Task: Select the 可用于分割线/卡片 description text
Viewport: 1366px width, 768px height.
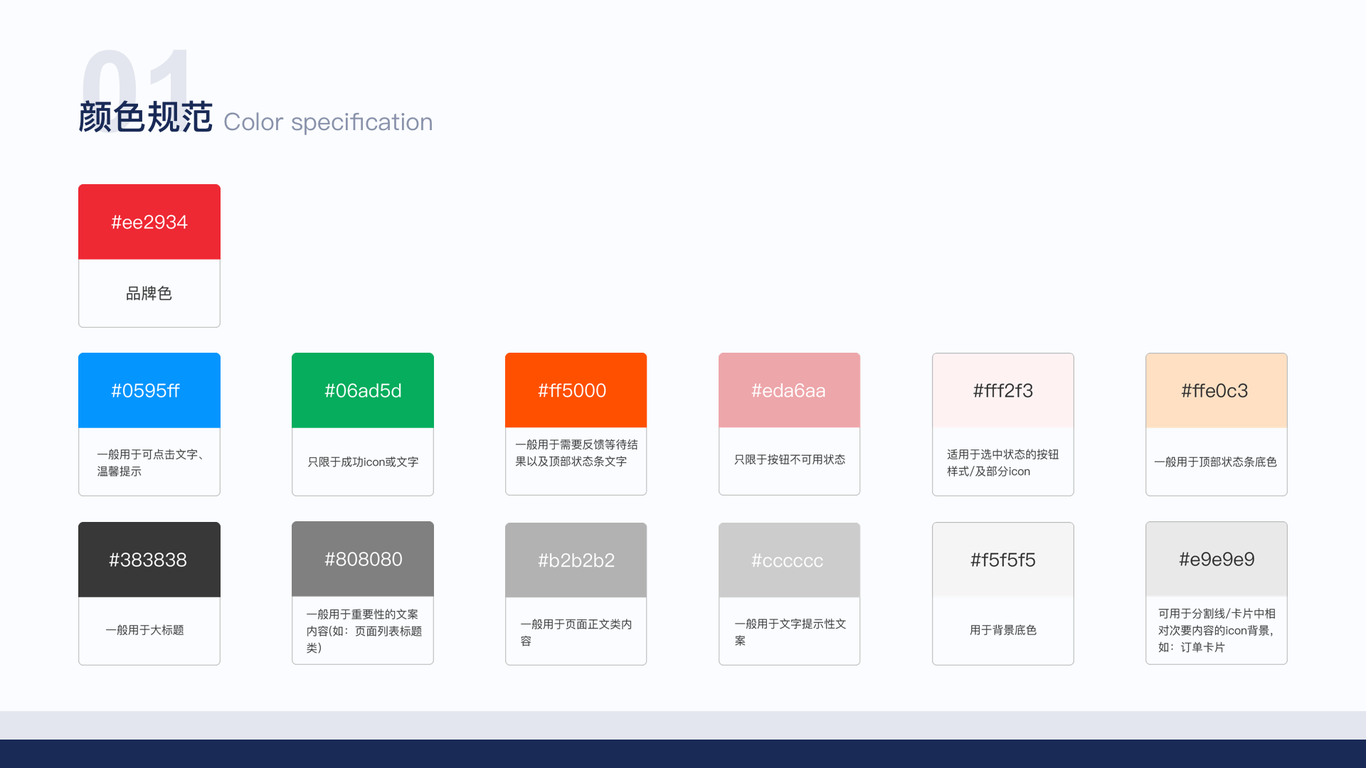Action: point(1216,630)
